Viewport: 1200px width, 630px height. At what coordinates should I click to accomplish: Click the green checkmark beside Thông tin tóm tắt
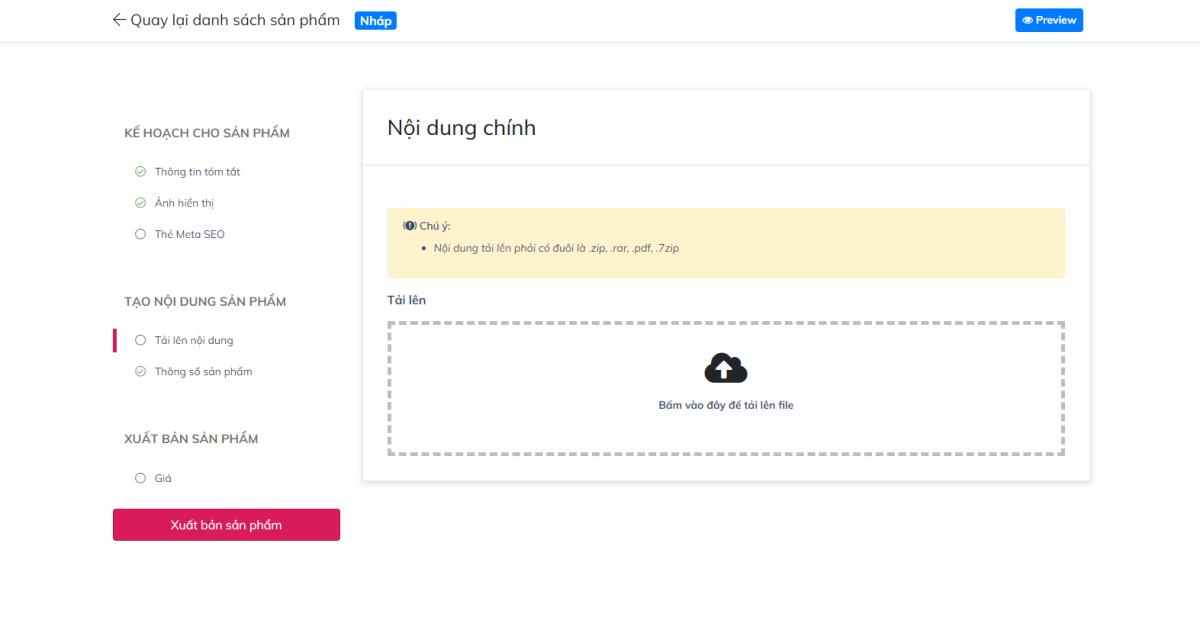pyautogui.click(x=139, y=171)
